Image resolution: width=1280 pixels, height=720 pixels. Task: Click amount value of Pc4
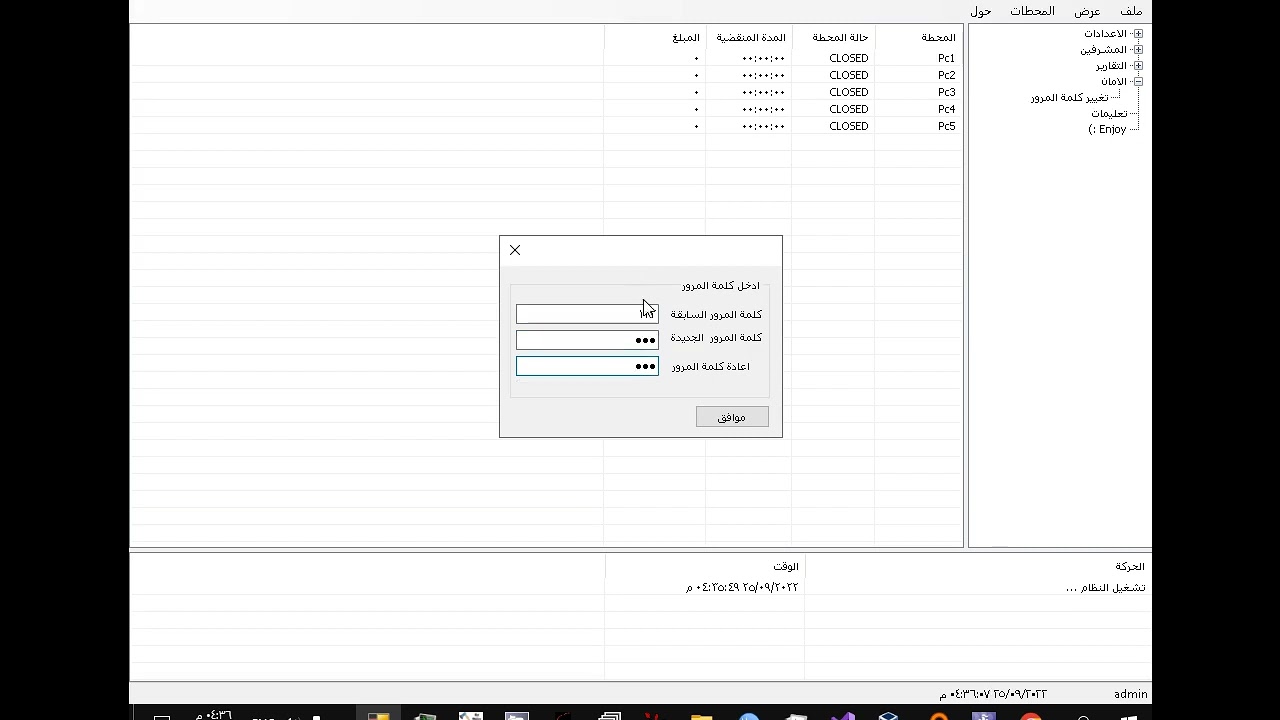[x=696, y=109]
